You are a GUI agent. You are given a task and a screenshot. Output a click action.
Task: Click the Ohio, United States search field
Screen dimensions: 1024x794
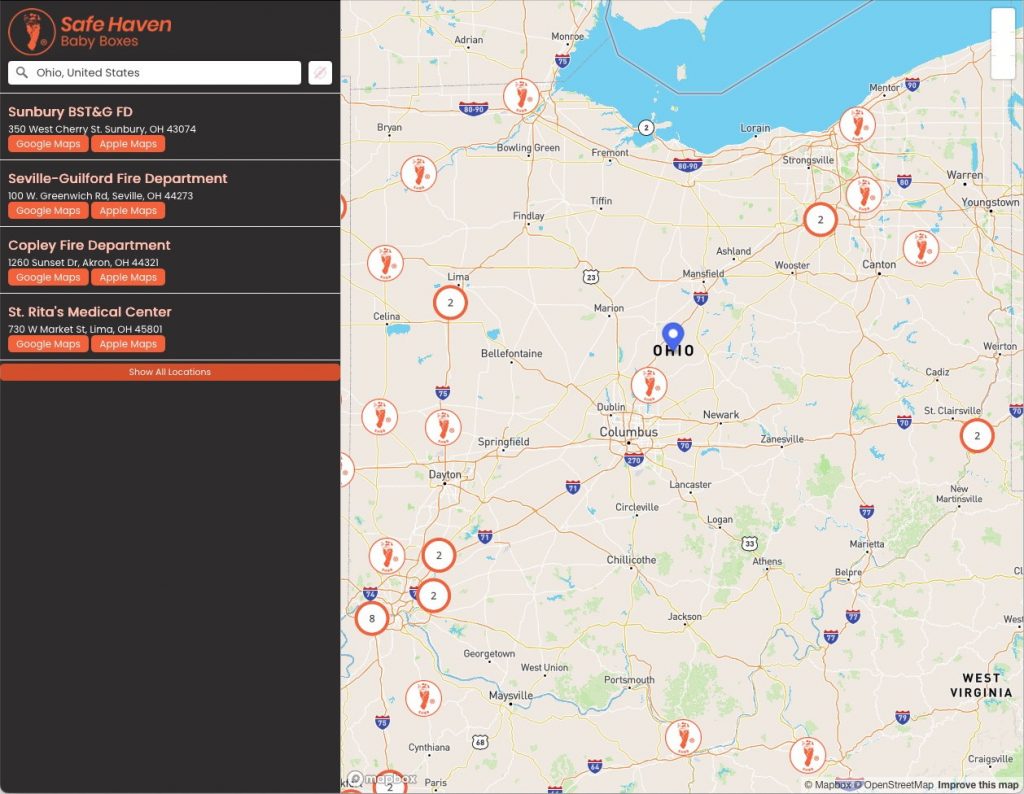coord(160,73)
